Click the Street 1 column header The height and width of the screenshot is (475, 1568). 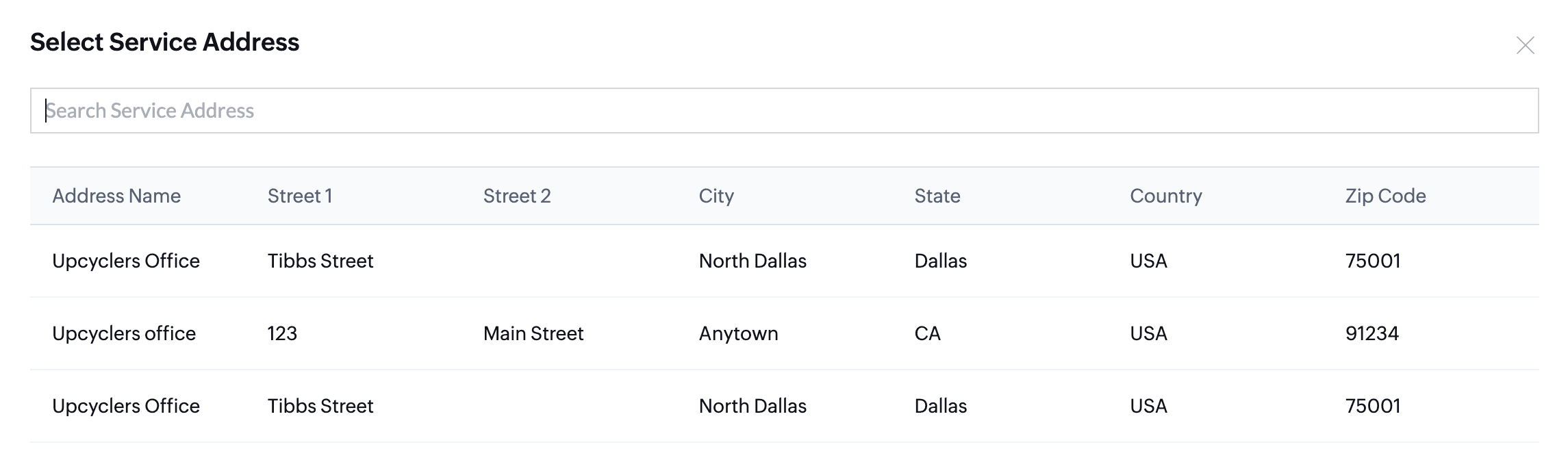(300, 196)
